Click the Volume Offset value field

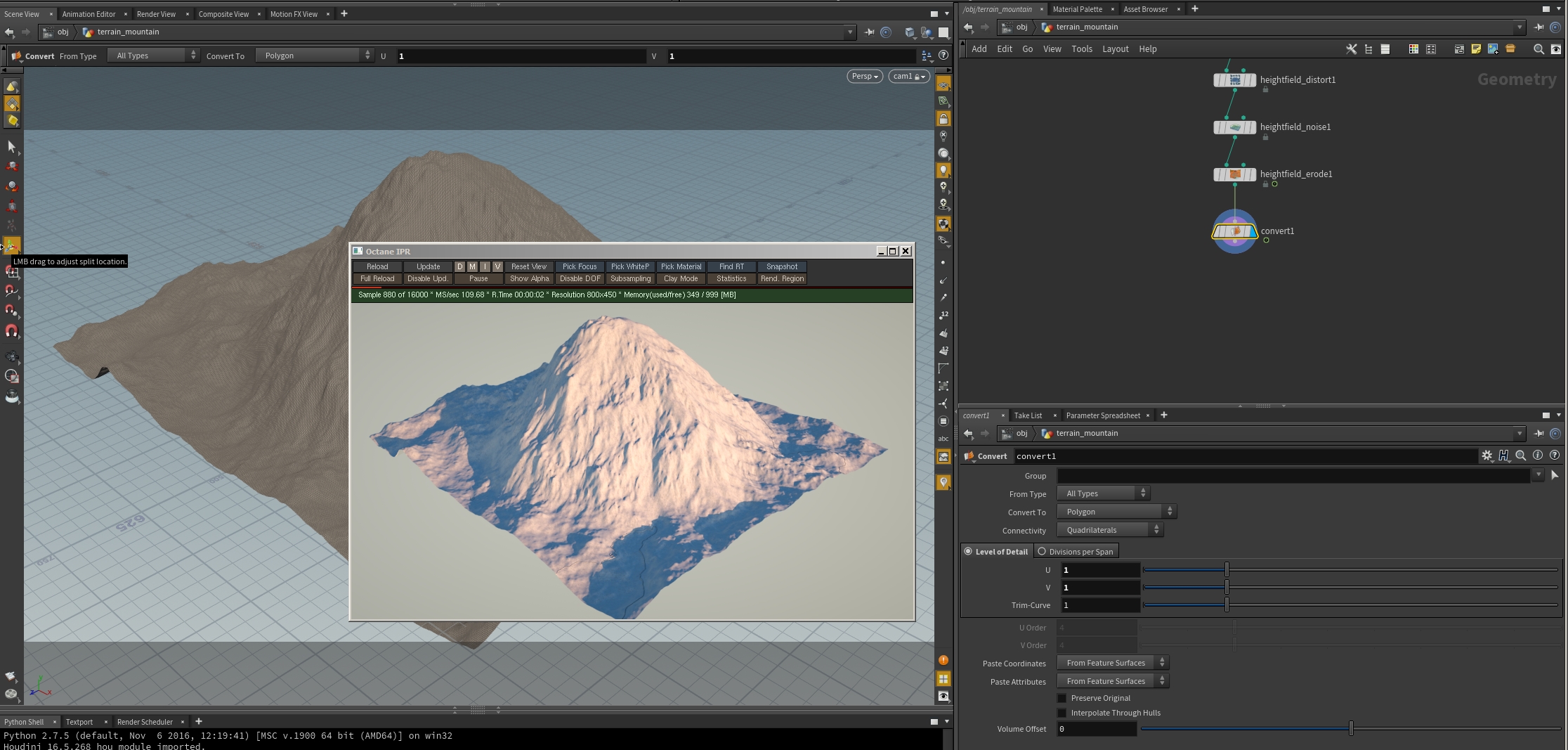(x=1097, y=729)
